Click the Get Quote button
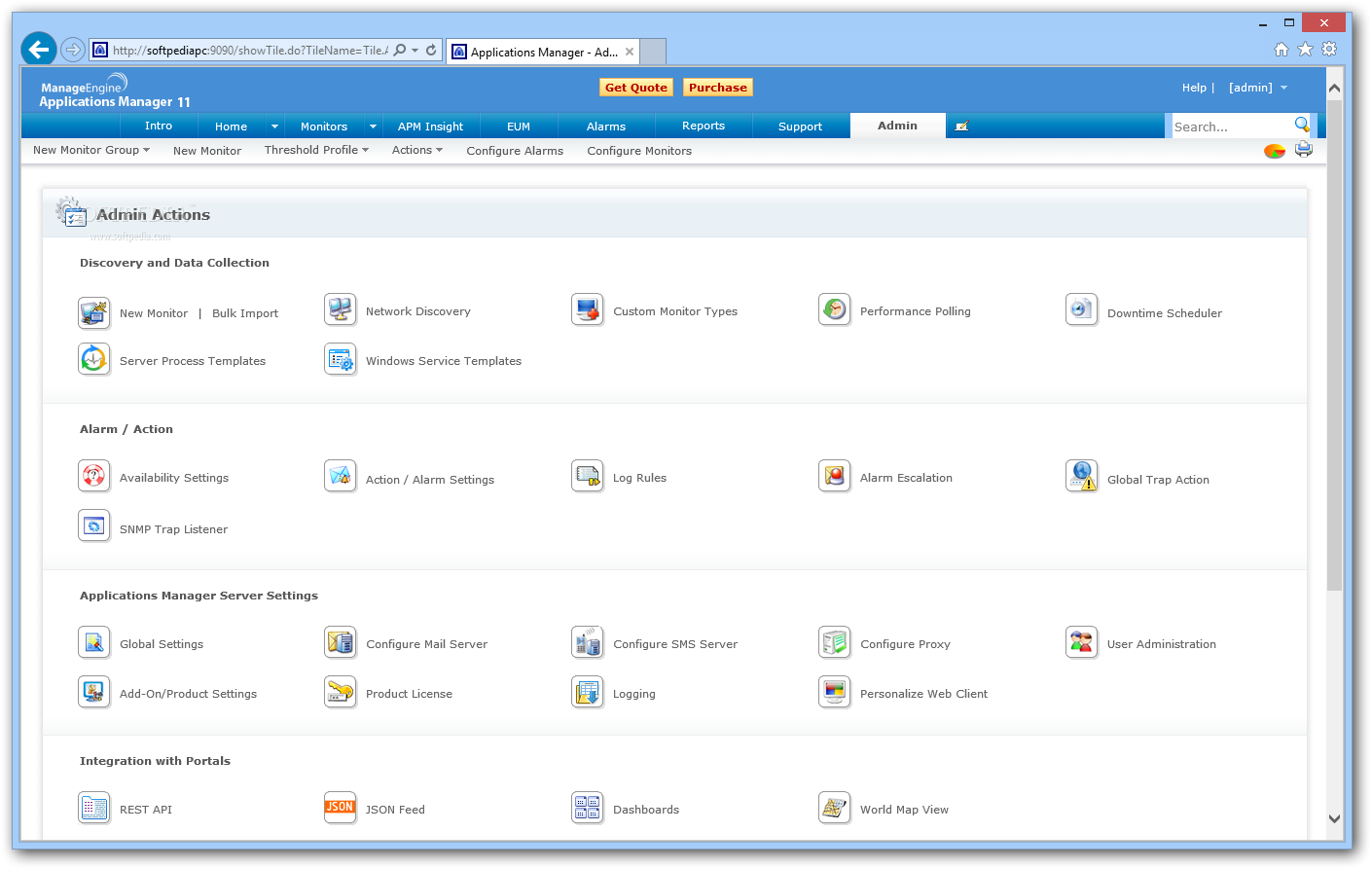Viewport: 1372px width, 869px height. [x=636, y=88]
